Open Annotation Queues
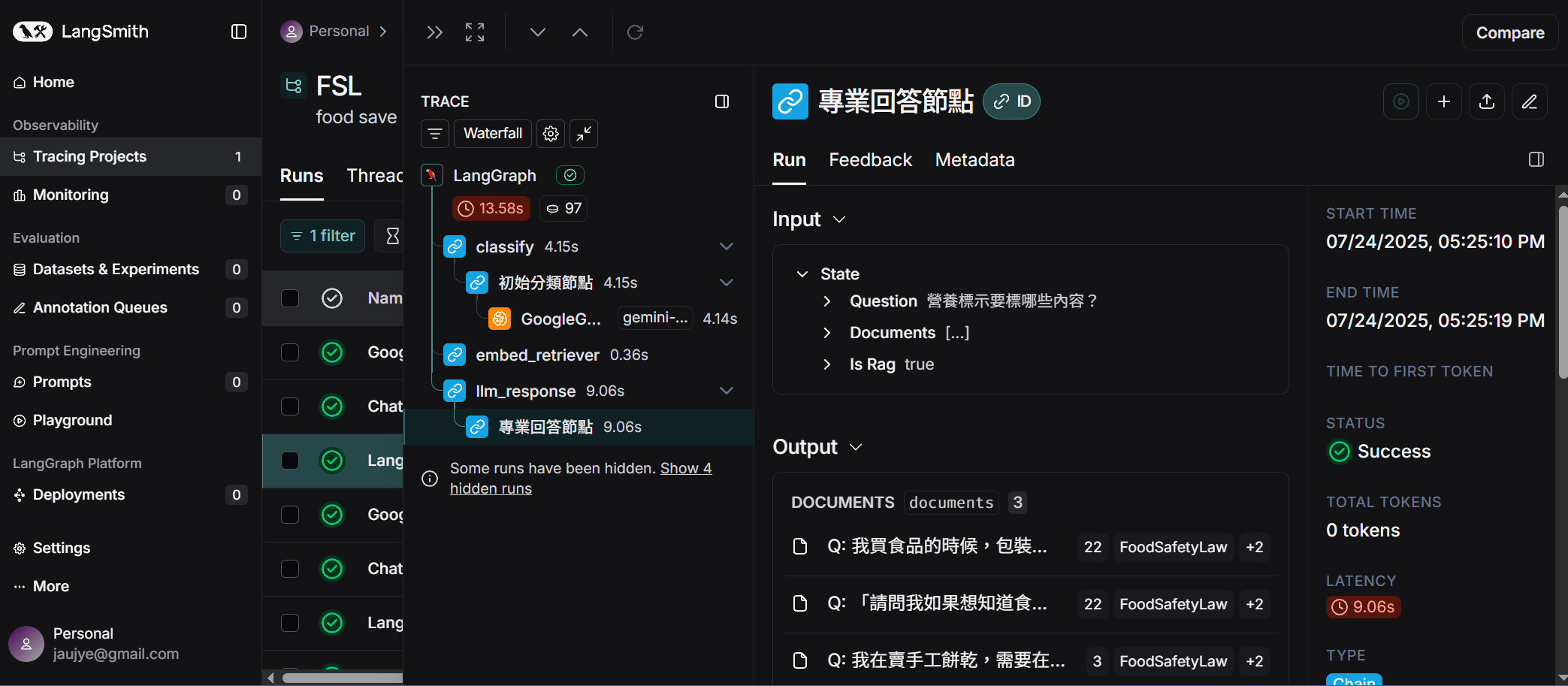This screenshot has height=686, width=1568. pos(131,307)
